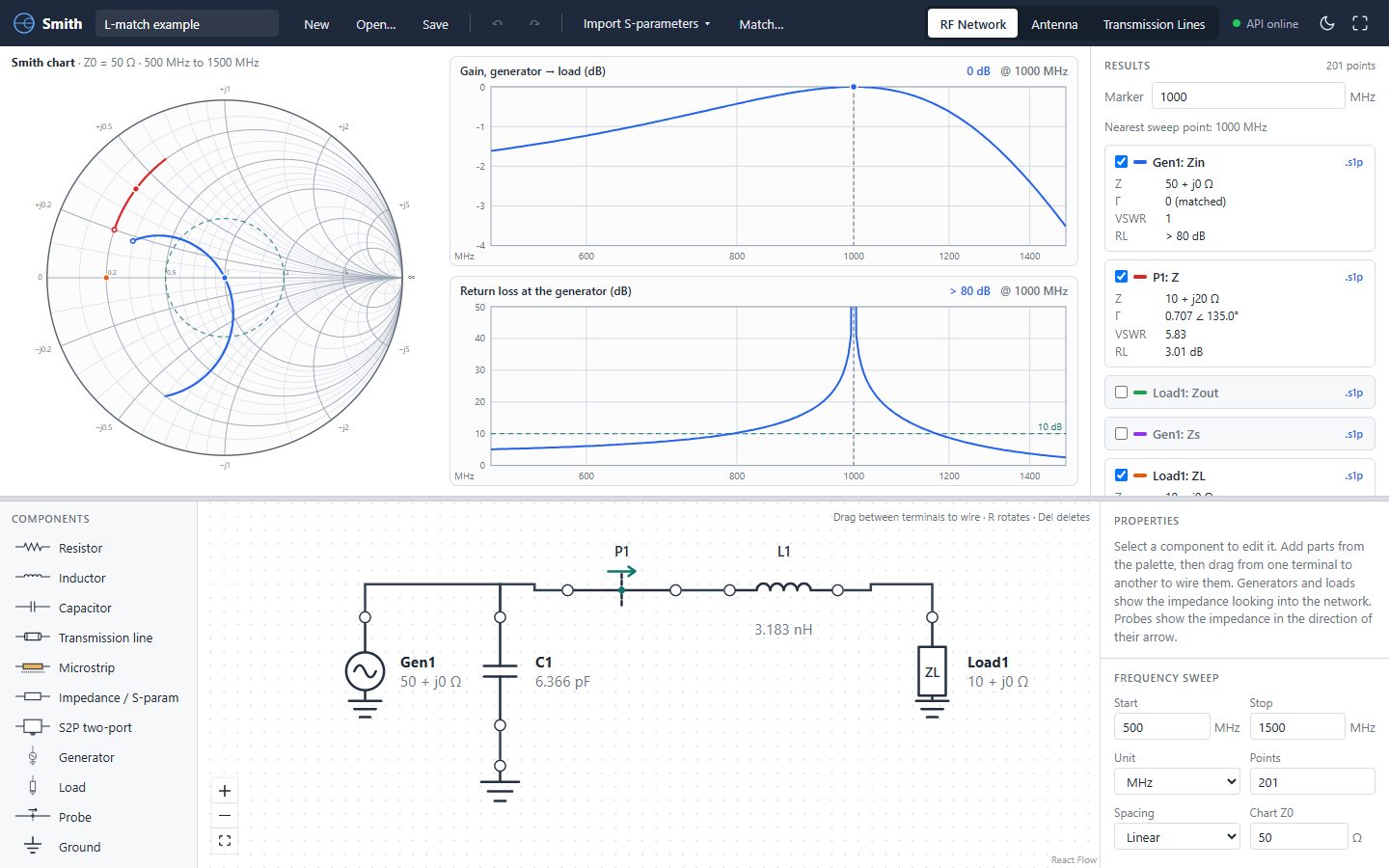Export Load1: Zout as .s1p
This screenshot has width=1389, height=868.
click(1354, 393)
